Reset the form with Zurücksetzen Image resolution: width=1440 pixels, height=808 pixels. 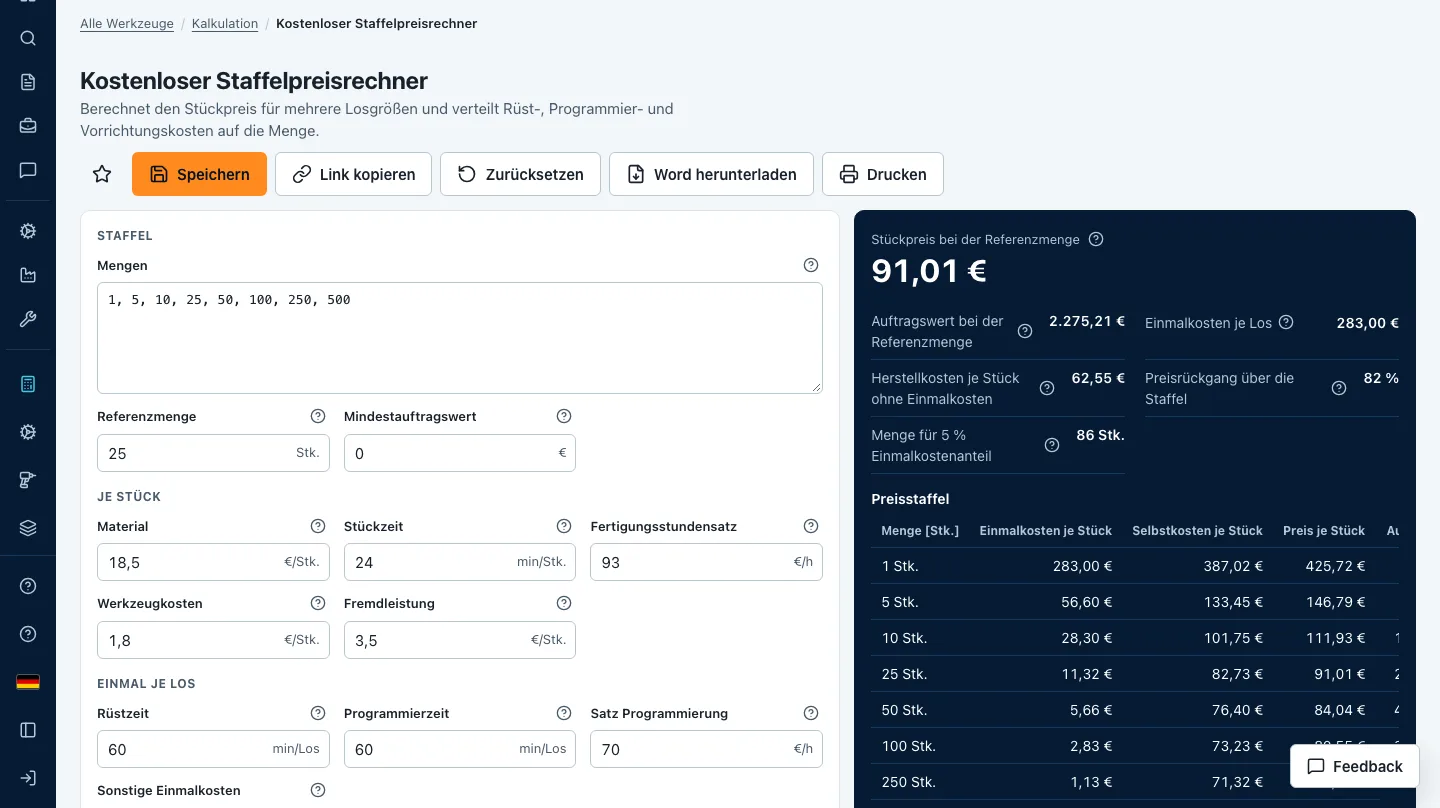pos(520,174)
